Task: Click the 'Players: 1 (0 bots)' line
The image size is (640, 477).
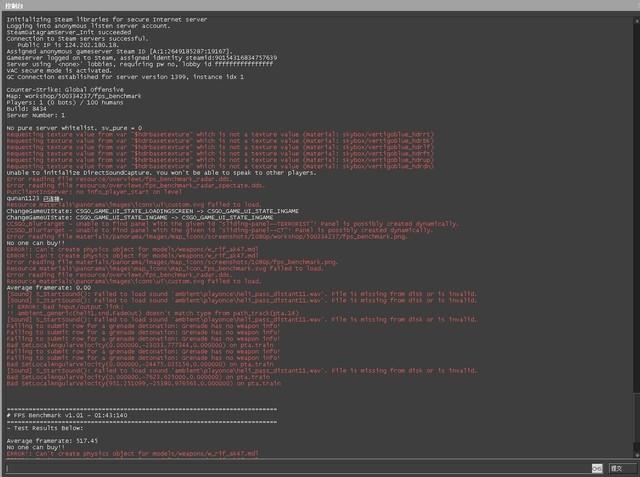Action: pyautogui.click(x=64, y=102)
